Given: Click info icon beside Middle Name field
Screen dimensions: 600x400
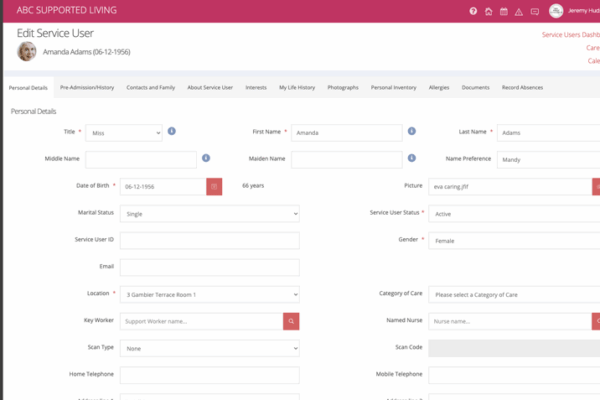Looking at the screenshot, I should [x=206, y=158].
